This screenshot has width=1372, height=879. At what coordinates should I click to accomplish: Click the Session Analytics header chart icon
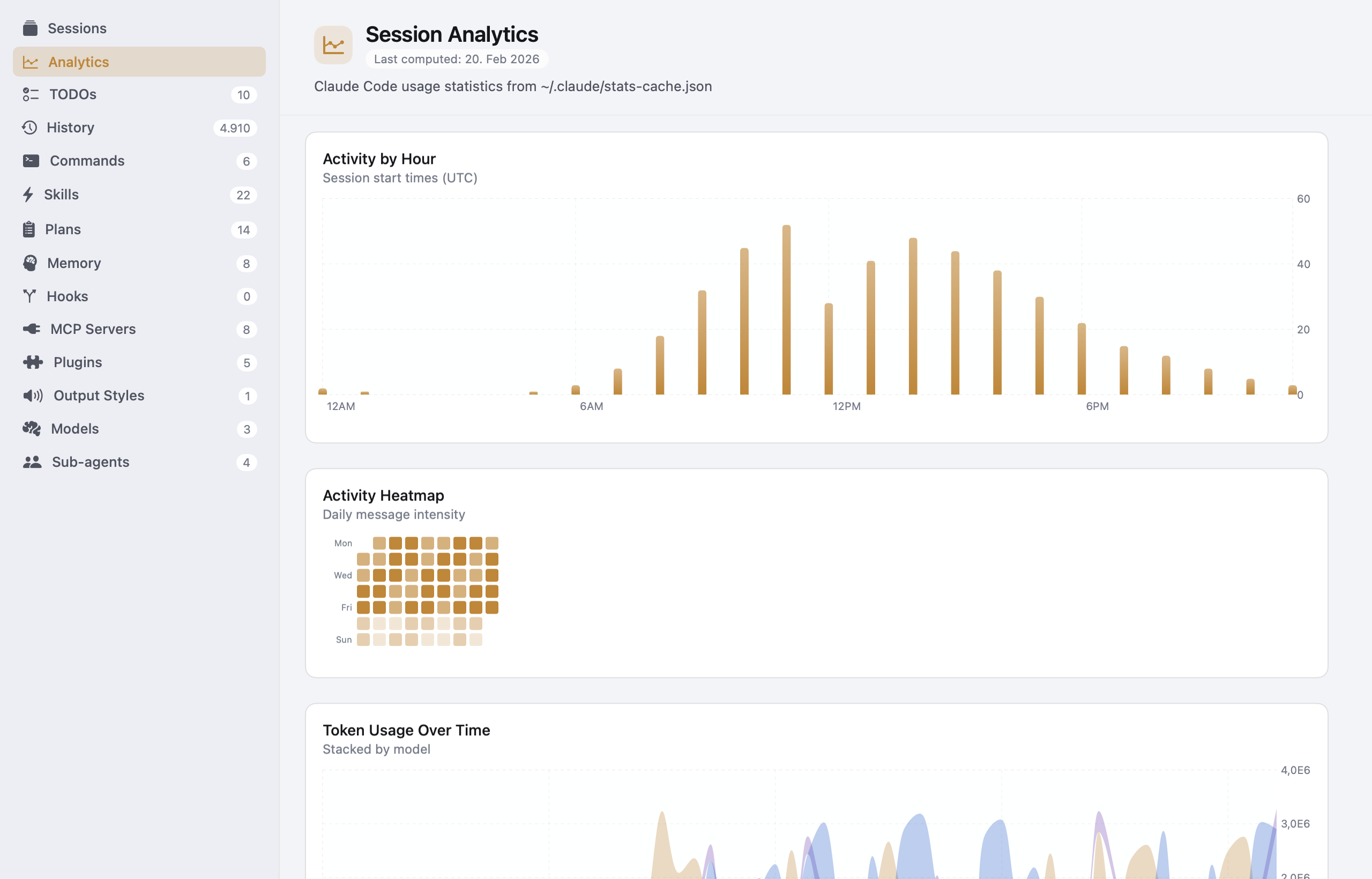(x=333, y=44)
